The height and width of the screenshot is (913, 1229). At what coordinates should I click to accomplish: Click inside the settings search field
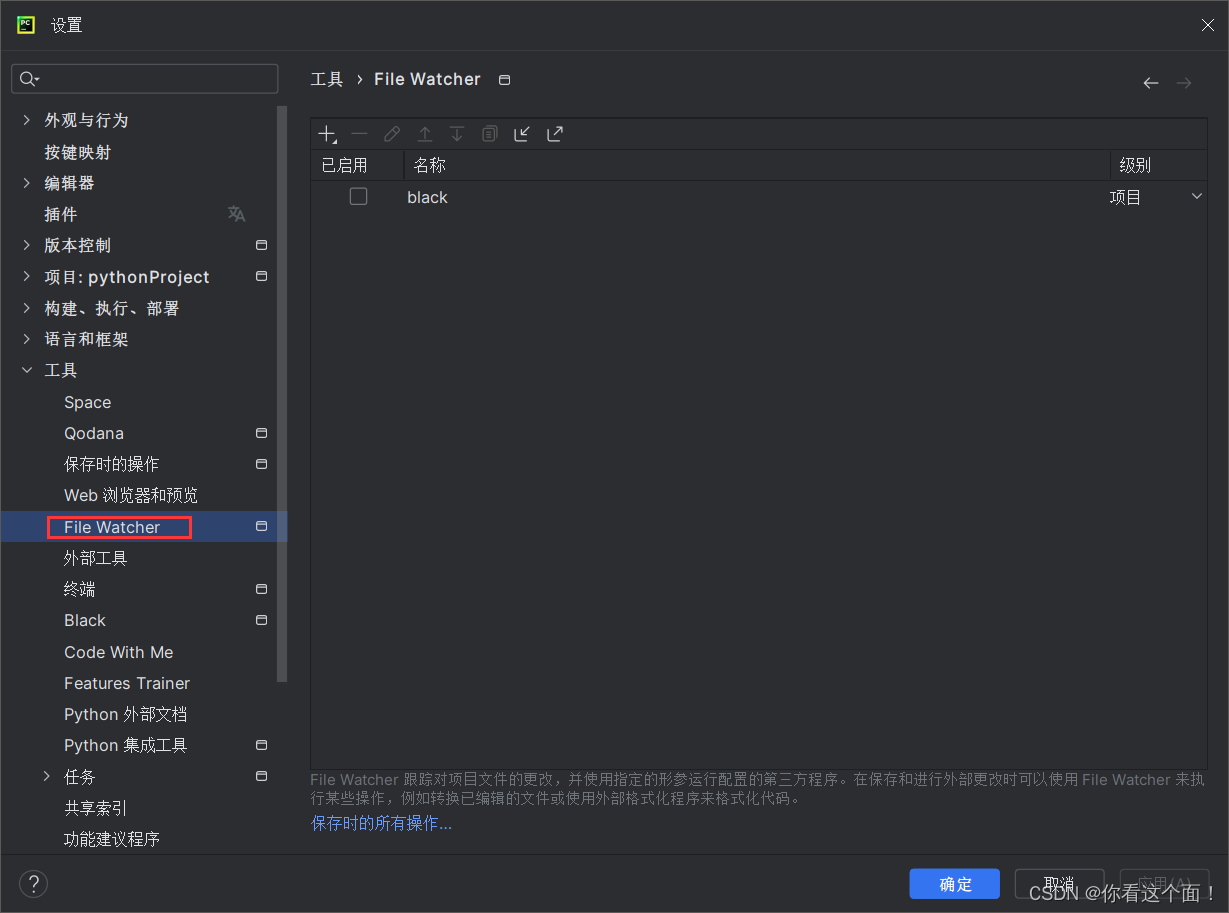pos(145,79)
